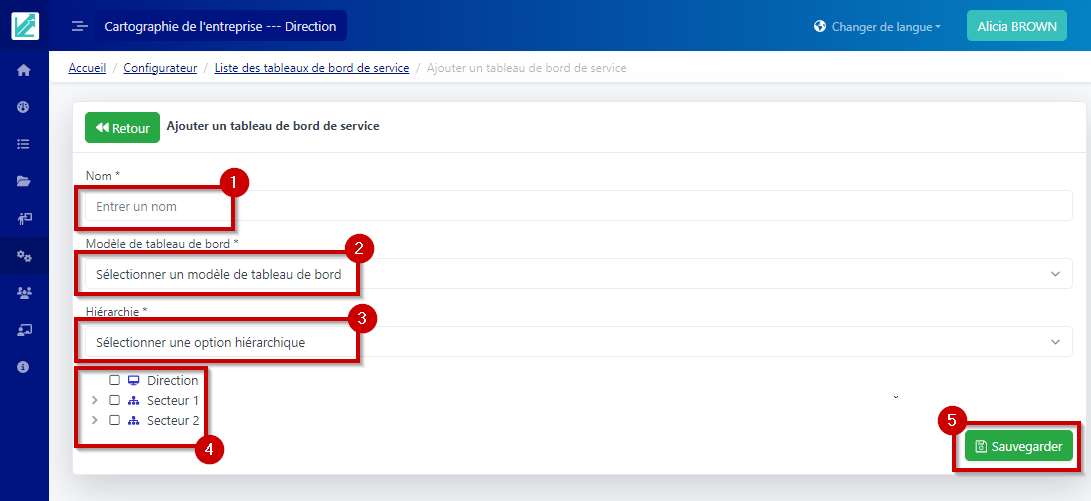Image resolution: width=1091 pixels, height=501 pixels.
Task: Open the configurator gears sidebar icon
Action: point(24,256)
